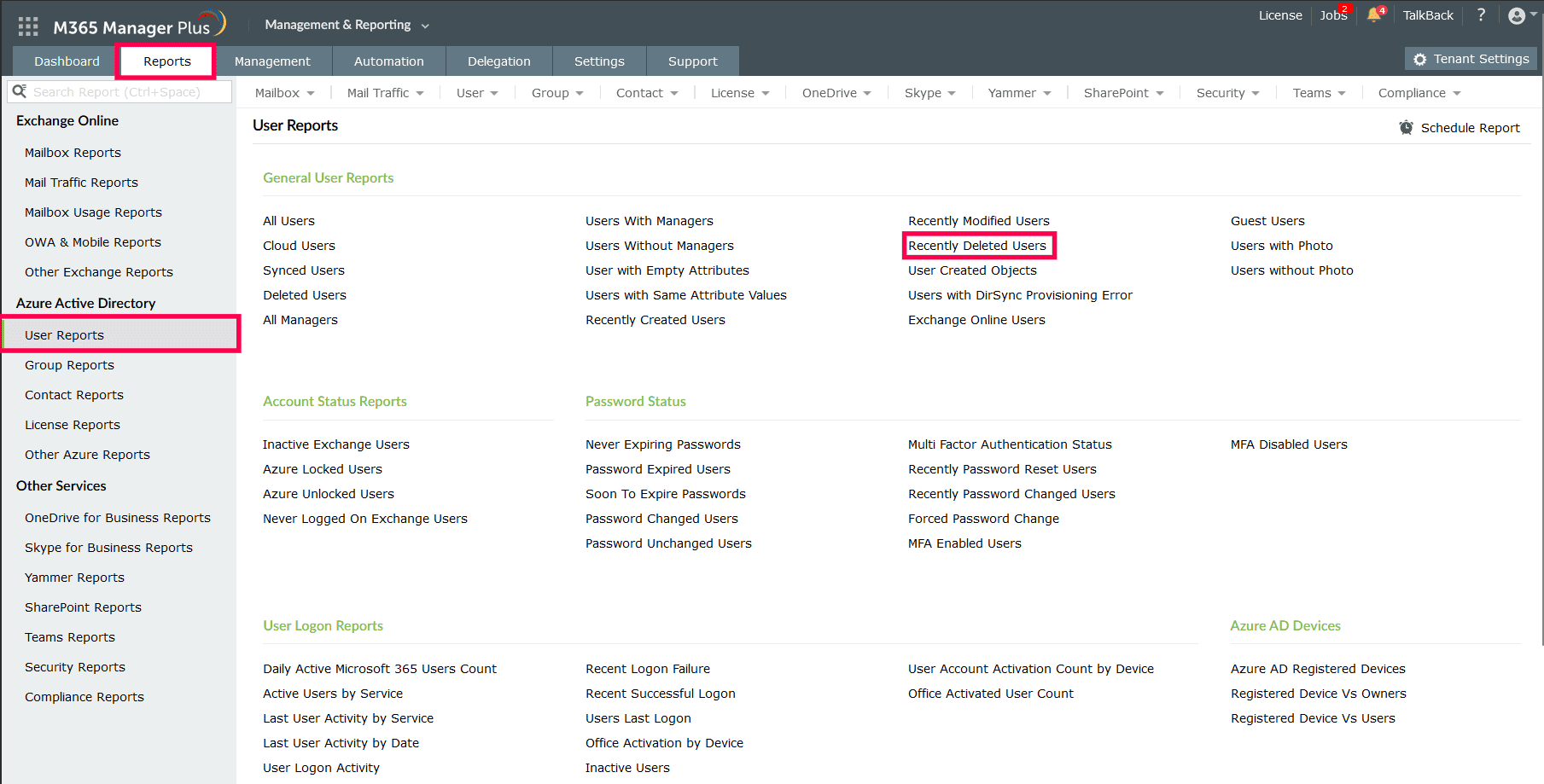Viewport: 1544px width, 784px height.
Task: Open the Guest Users report
Action: (1267, 221)
